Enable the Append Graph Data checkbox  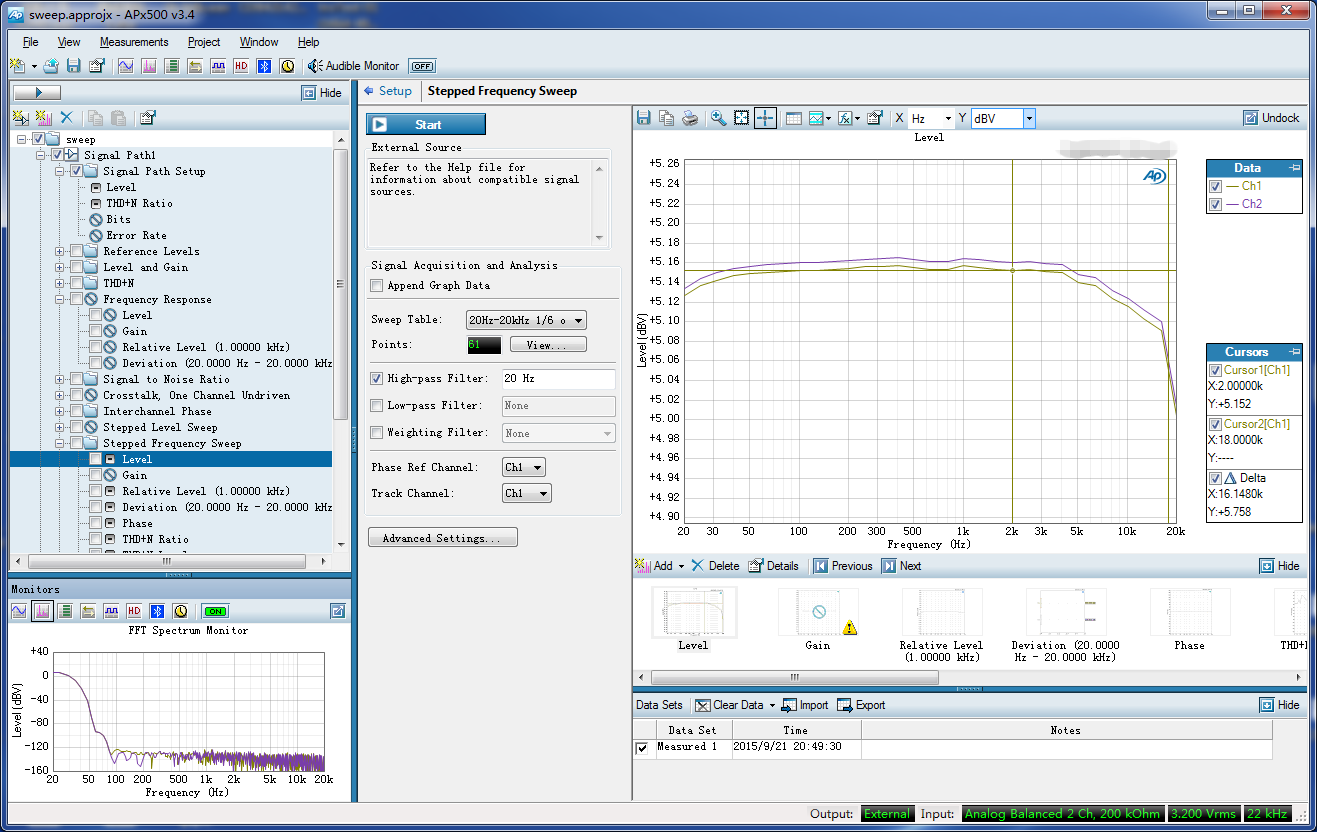click(377, 286)
